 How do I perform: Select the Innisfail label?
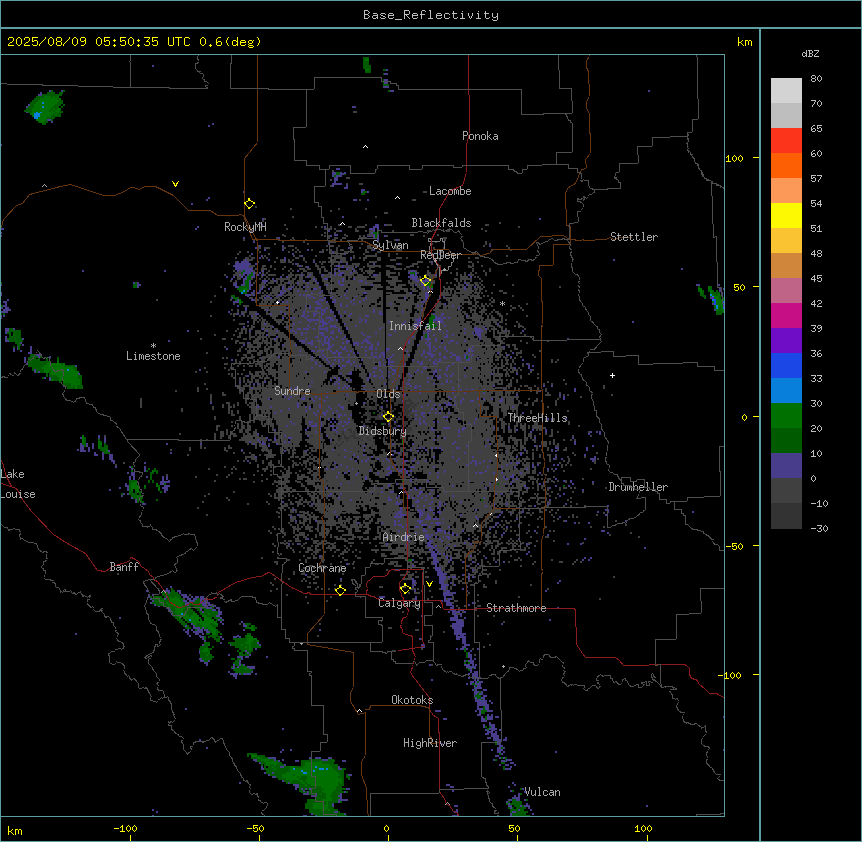[415, 326]
